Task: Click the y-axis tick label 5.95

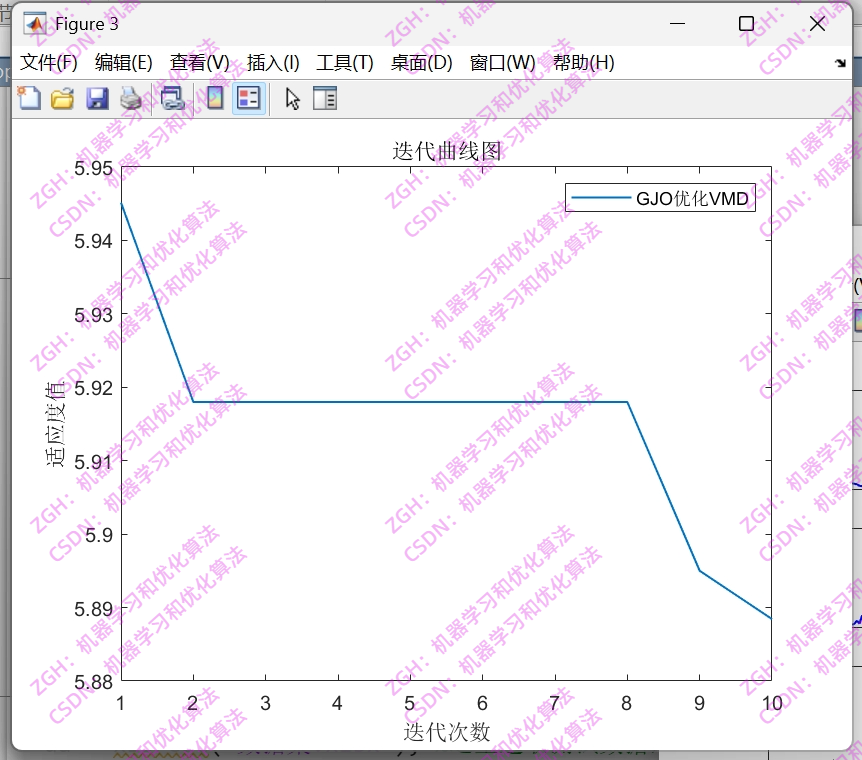Action: (x=93, y=168)
